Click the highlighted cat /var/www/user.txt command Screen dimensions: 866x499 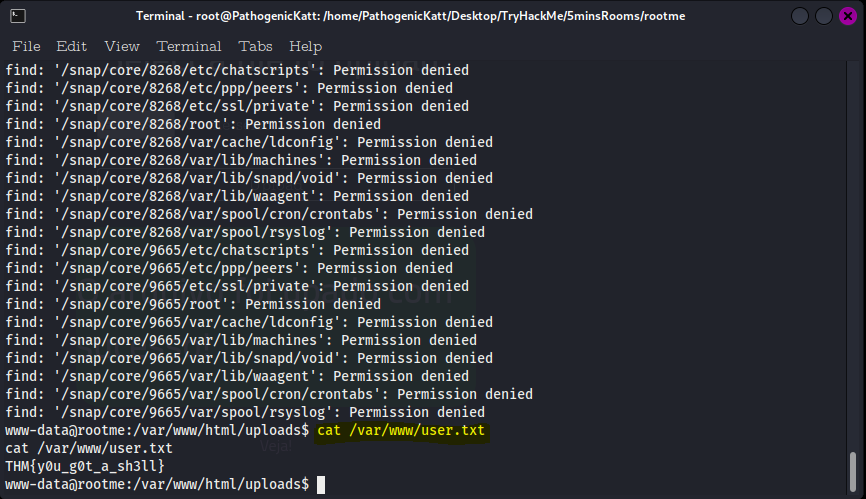pos(400,430)
